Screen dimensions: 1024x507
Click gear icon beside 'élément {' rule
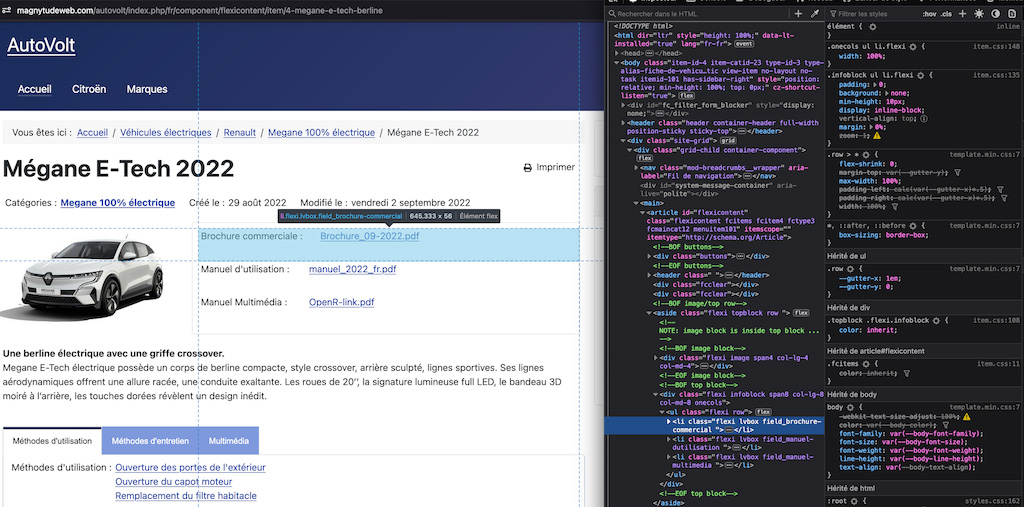[872, 26]
